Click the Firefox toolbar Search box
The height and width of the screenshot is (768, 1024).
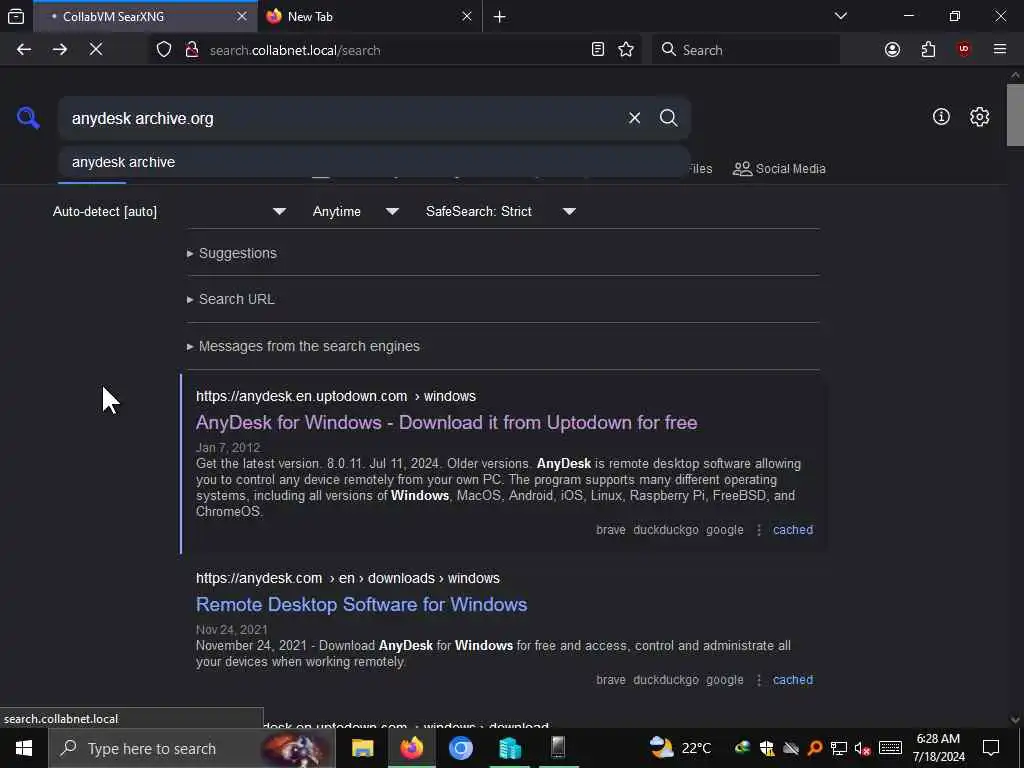point(746,50)
